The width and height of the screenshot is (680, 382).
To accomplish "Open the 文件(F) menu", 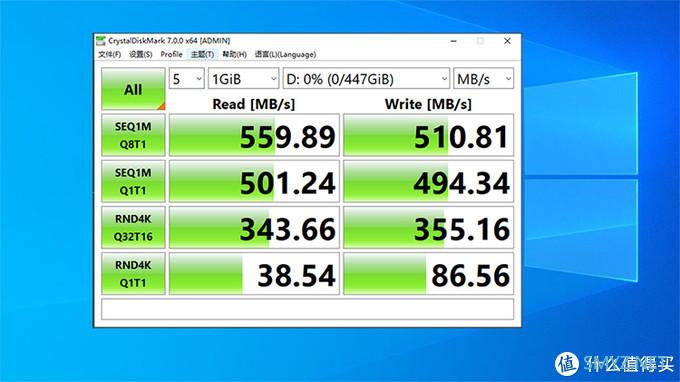I will [x=109, y=54].
